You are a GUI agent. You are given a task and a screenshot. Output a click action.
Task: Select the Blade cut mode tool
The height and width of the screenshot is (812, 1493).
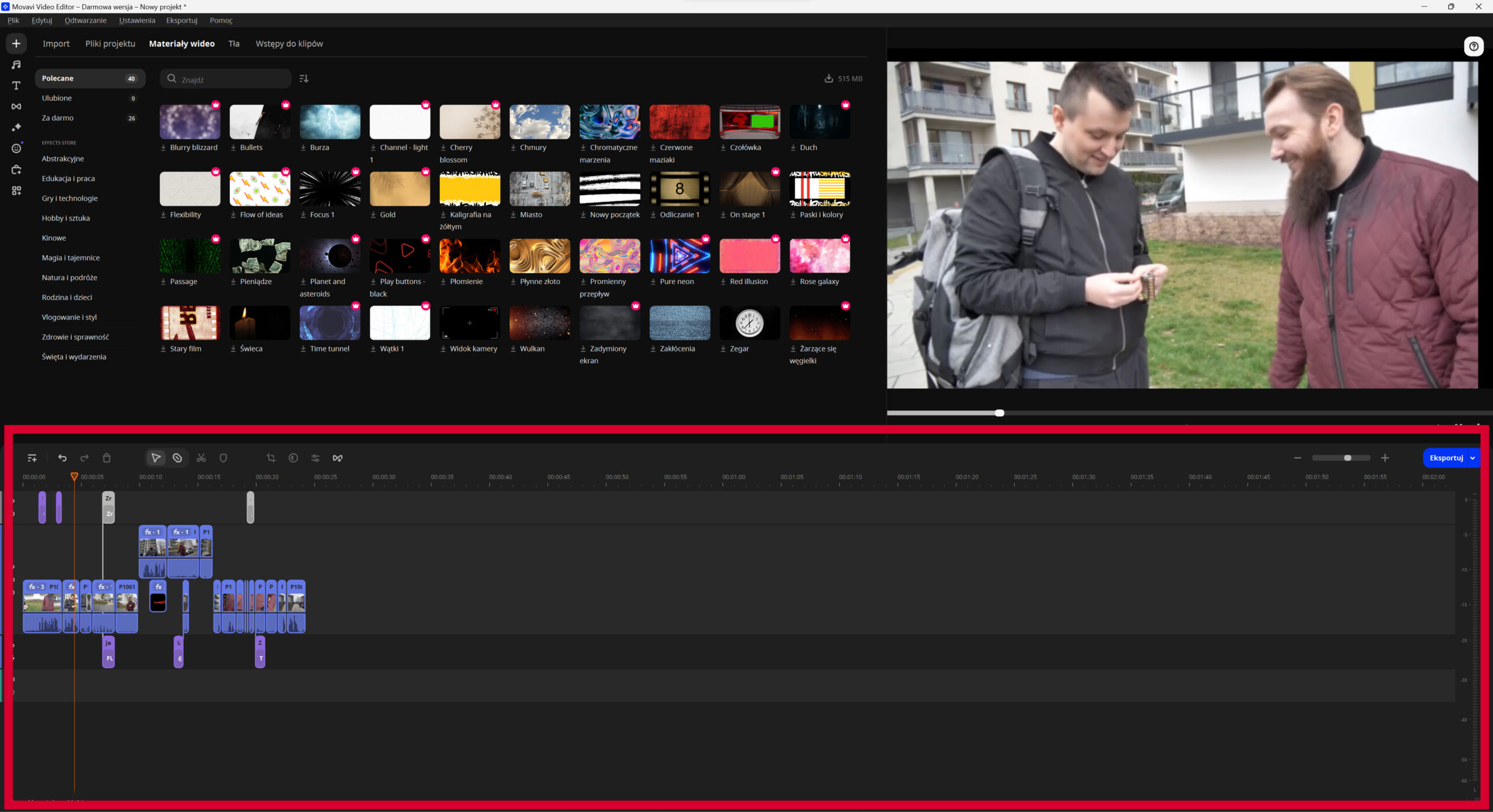(177, 458)
